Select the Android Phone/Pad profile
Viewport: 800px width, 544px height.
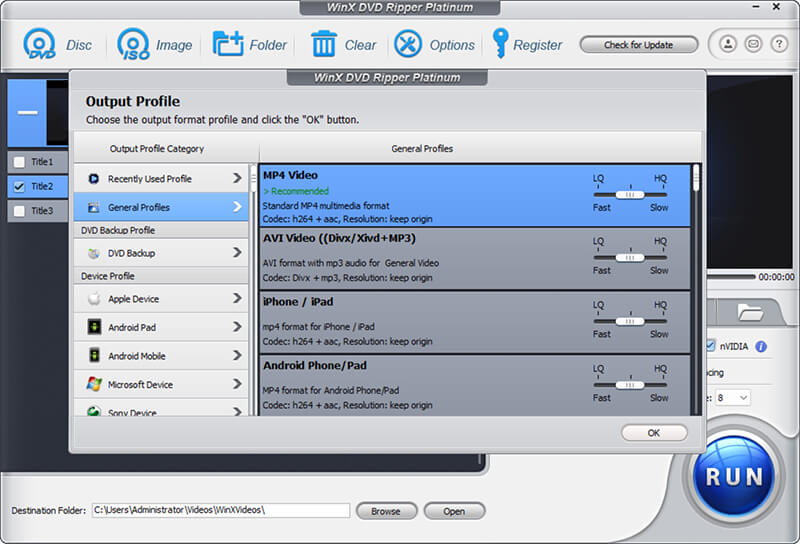[x=475, y=386]
